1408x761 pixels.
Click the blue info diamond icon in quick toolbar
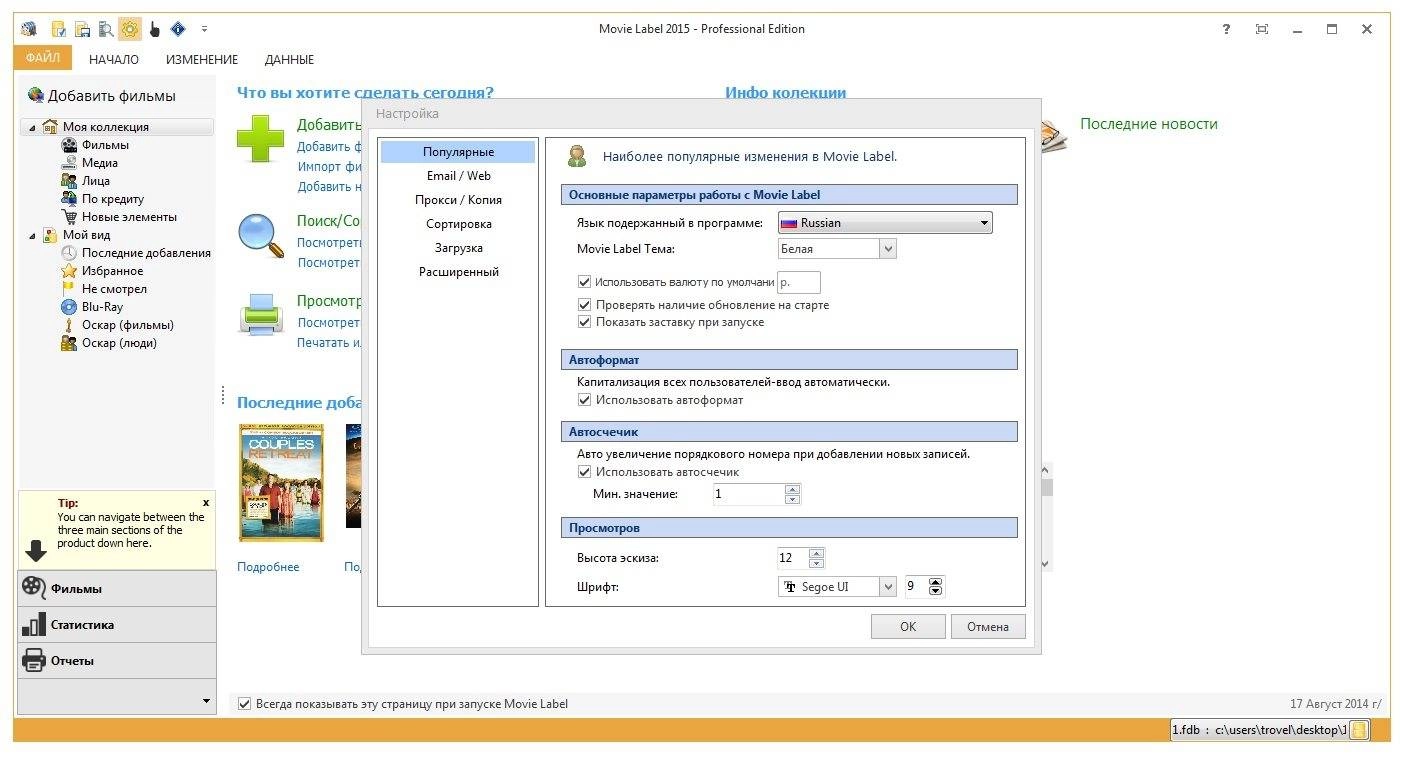tap(178, 29)
